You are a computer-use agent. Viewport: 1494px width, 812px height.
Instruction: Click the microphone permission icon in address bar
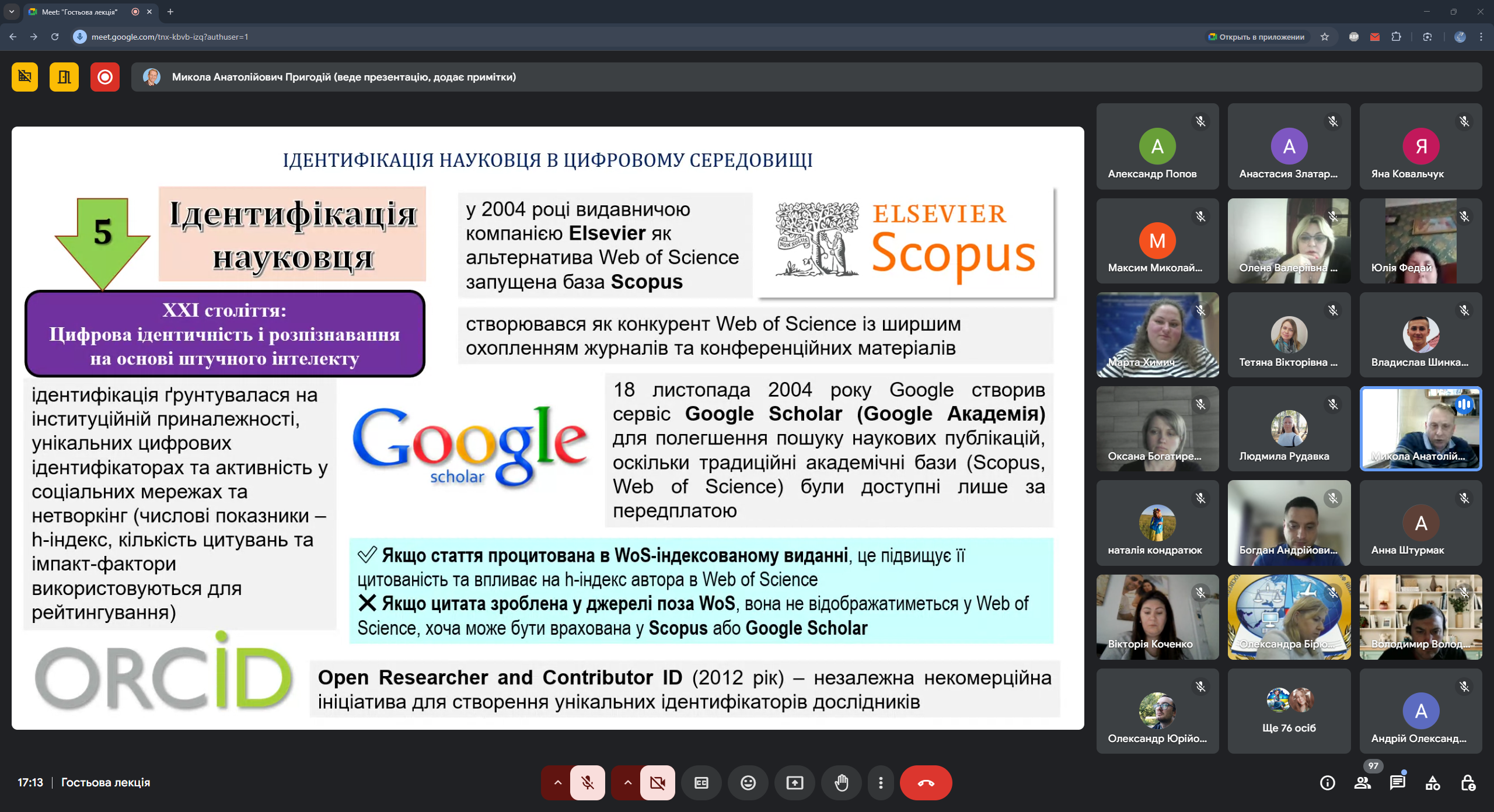(80, 37)
